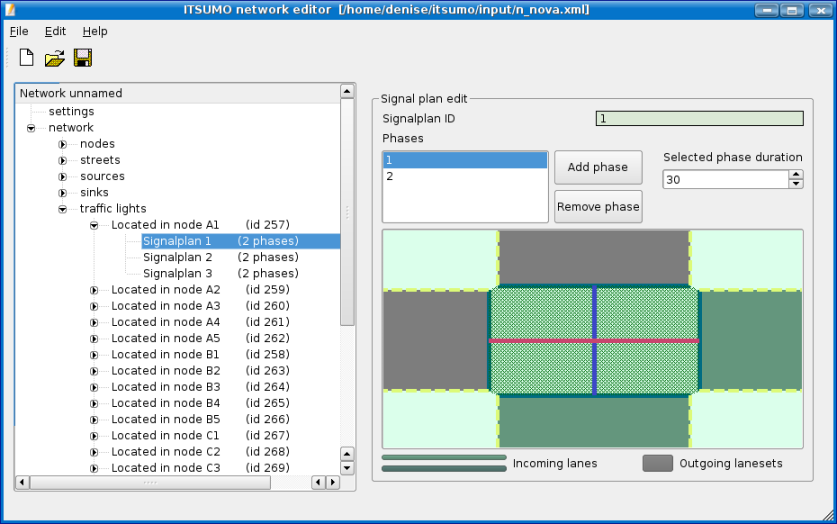Collapse the traffic lights branch
The height and width of the screenshot is (524, 837).
pos(62,209)
